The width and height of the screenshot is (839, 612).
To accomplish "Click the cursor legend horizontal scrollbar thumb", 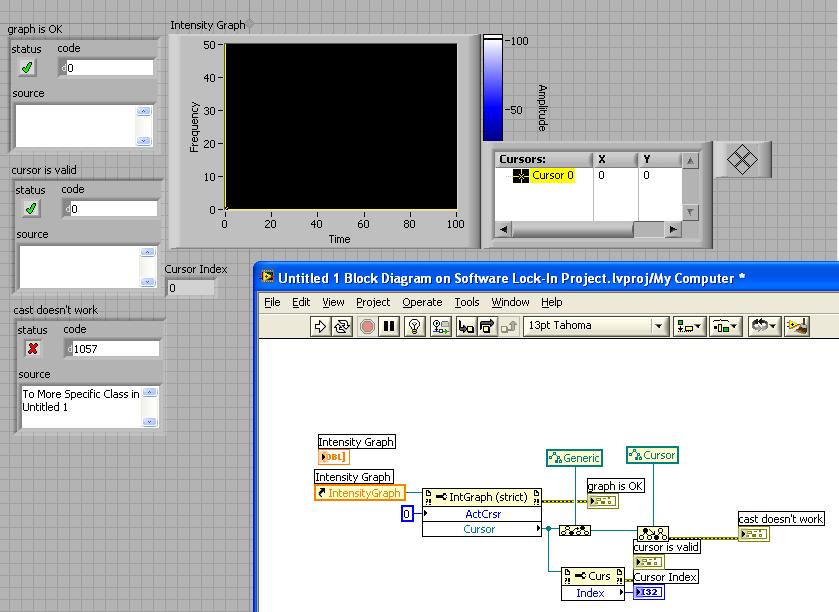I will (x=573, y=230).
